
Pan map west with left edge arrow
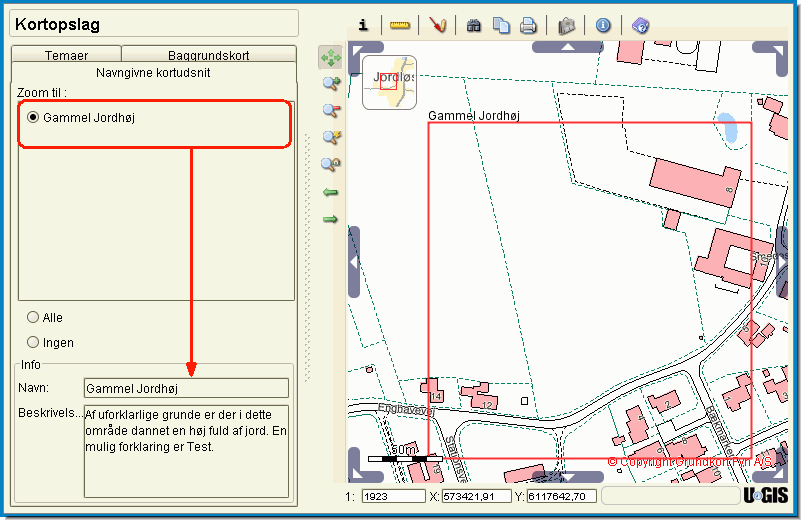tap(354, 262)
